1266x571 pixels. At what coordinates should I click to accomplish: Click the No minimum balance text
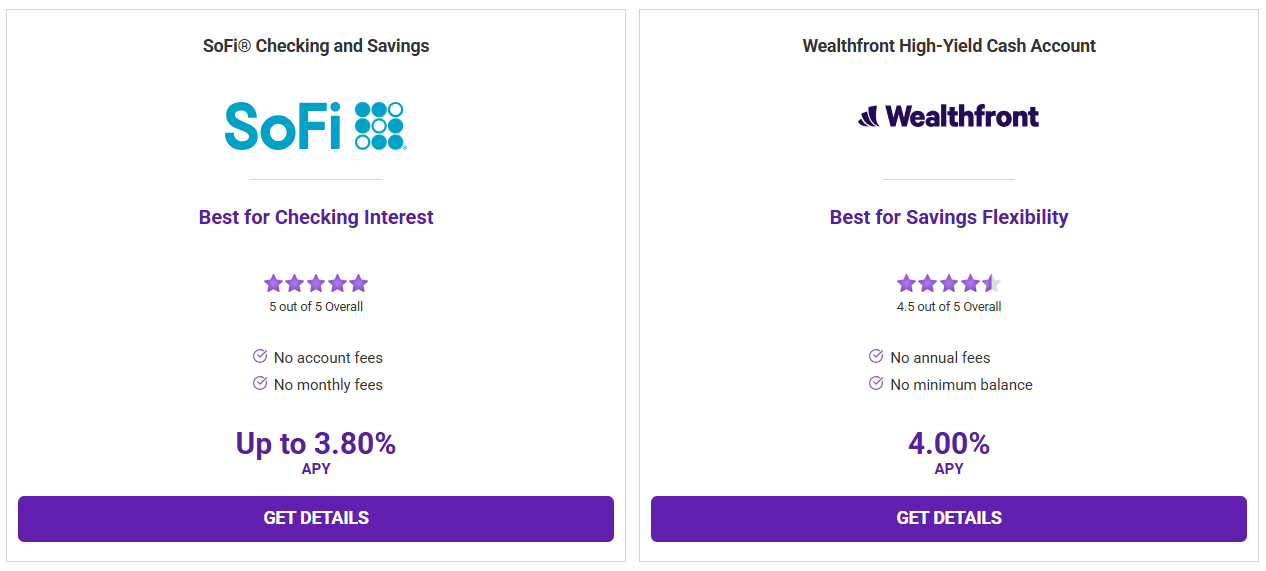pos(961,385)
